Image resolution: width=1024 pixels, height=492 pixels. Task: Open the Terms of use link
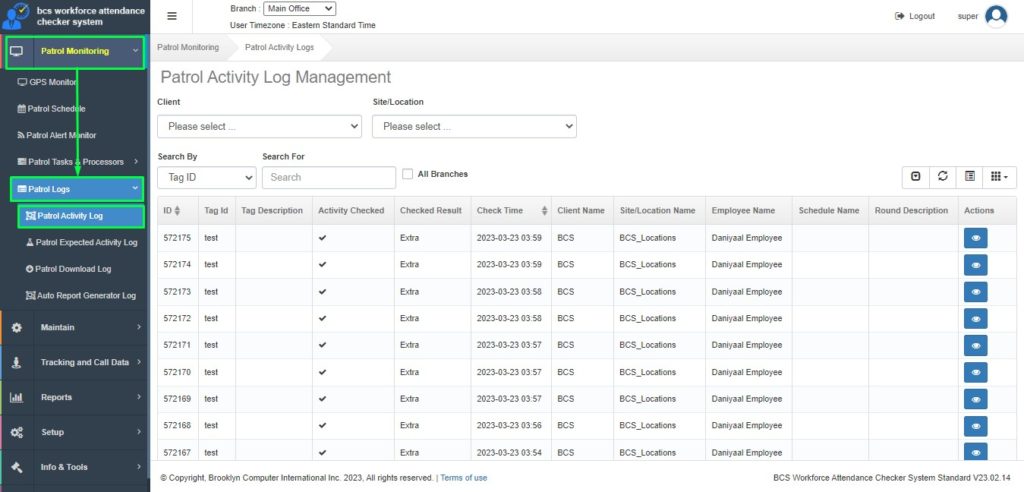point(464,478)
